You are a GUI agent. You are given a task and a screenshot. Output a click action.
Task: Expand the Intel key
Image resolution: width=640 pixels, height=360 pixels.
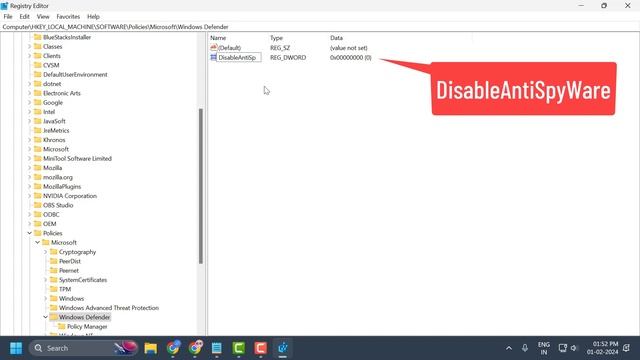(x=29, y=112)
